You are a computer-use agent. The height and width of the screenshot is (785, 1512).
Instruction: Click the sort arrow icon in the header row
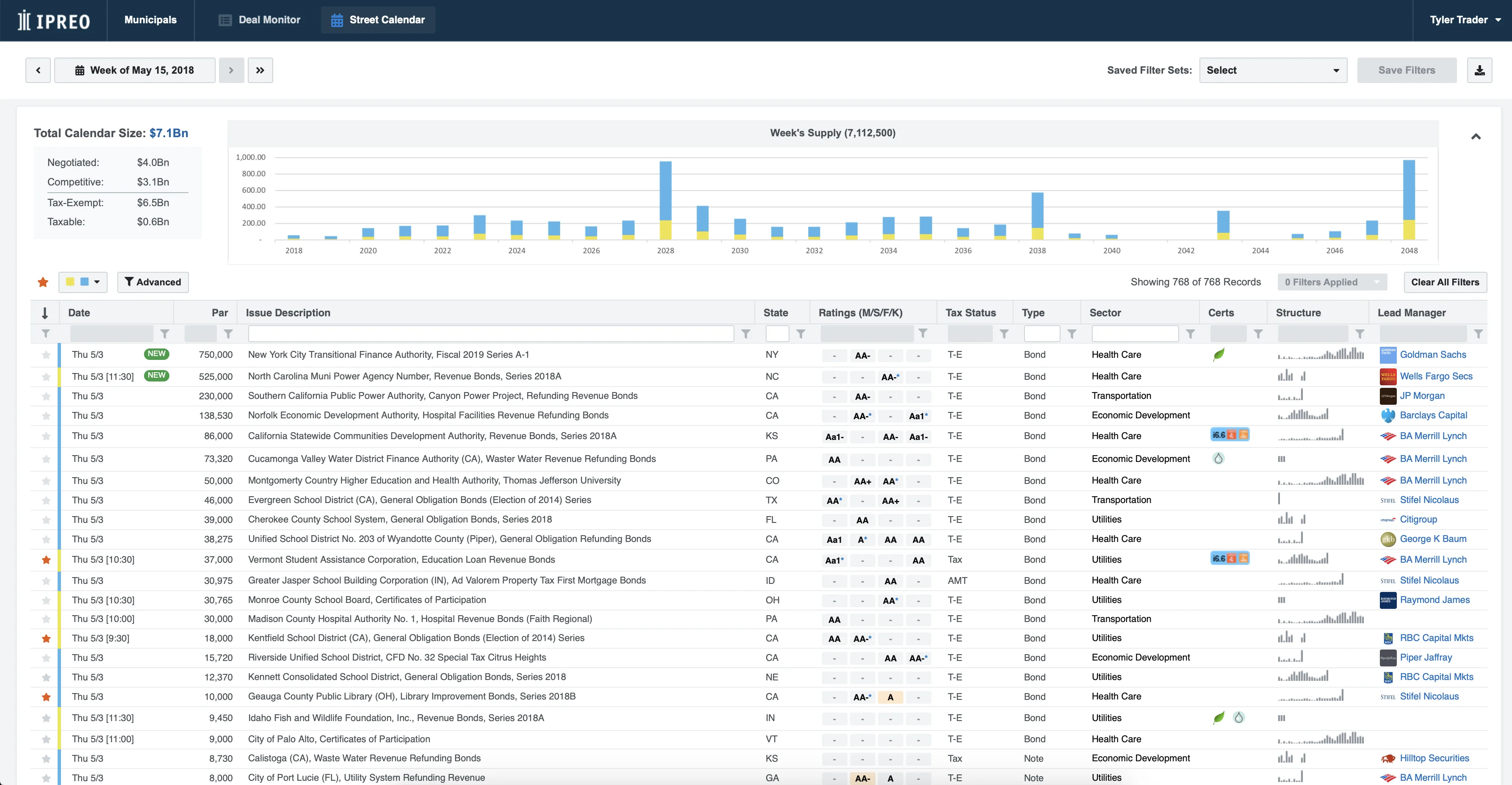tap(44, 313)
